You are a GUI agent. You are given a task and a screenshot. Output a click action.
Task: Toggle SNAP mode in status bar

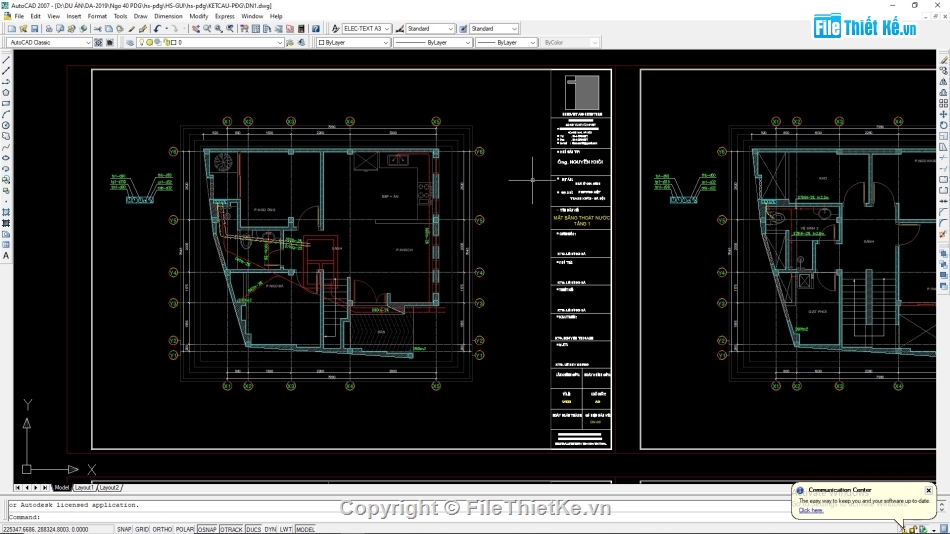(124, 529)
